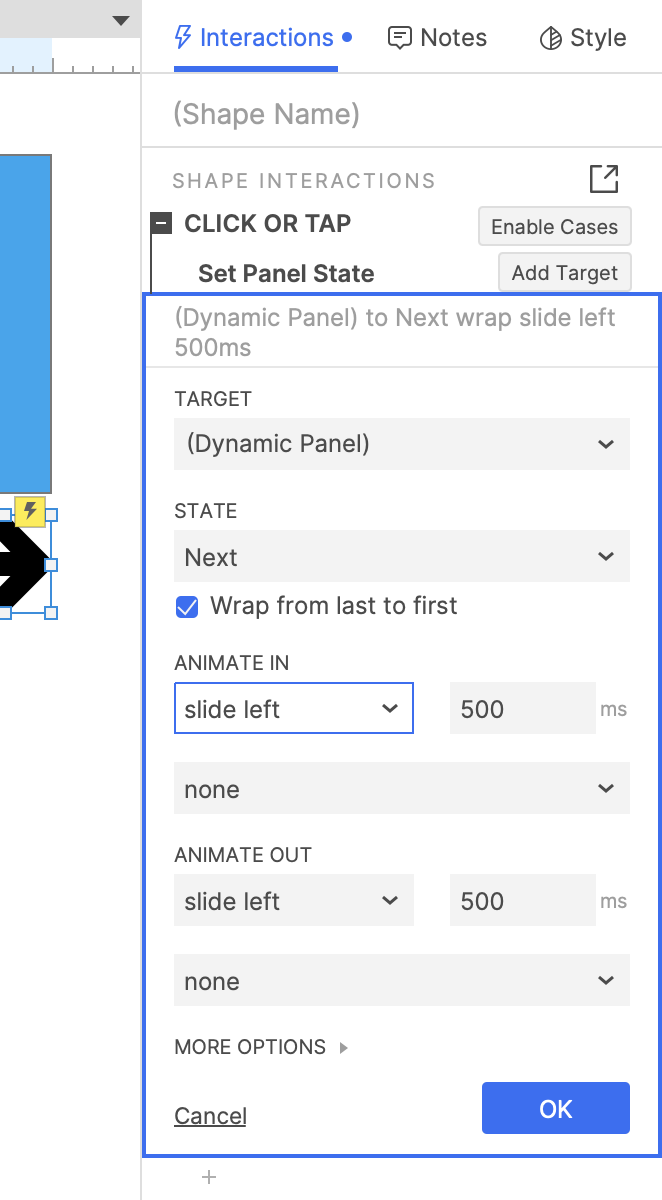Open interactions in pop-out window icon
Screen dimensions: 662x1200
click(604, 179)
